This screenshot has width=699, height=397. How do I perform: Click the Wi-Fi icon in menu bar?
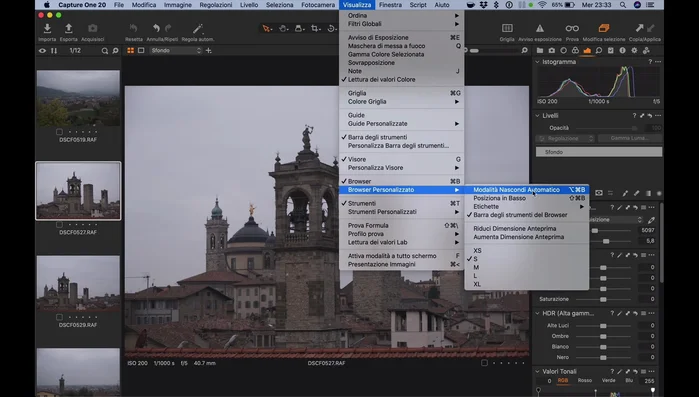(x=542, y=5)
